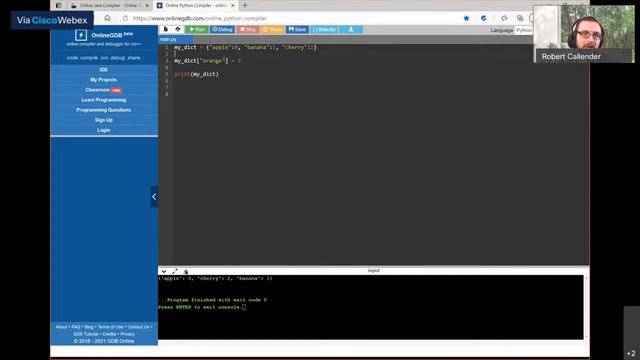
Task: Start debugging with the Debug button
Action: point(222,29)
